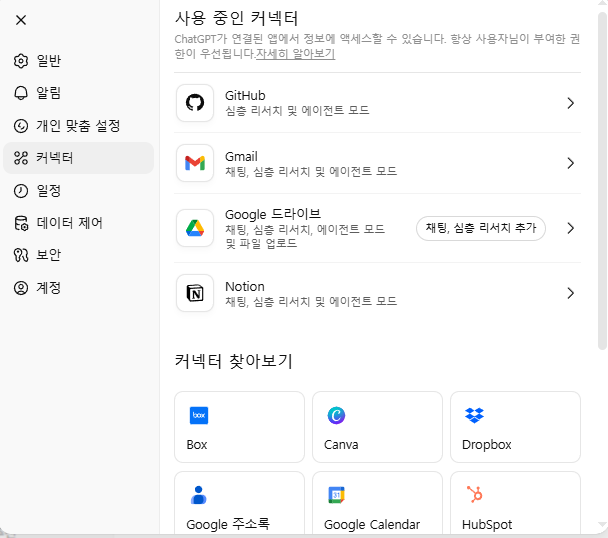This screenshot has height=538, width=608.
Task: Click the 사용 중인 커넥터 heading
Action: pyautogui.click(x=237, y=18)
